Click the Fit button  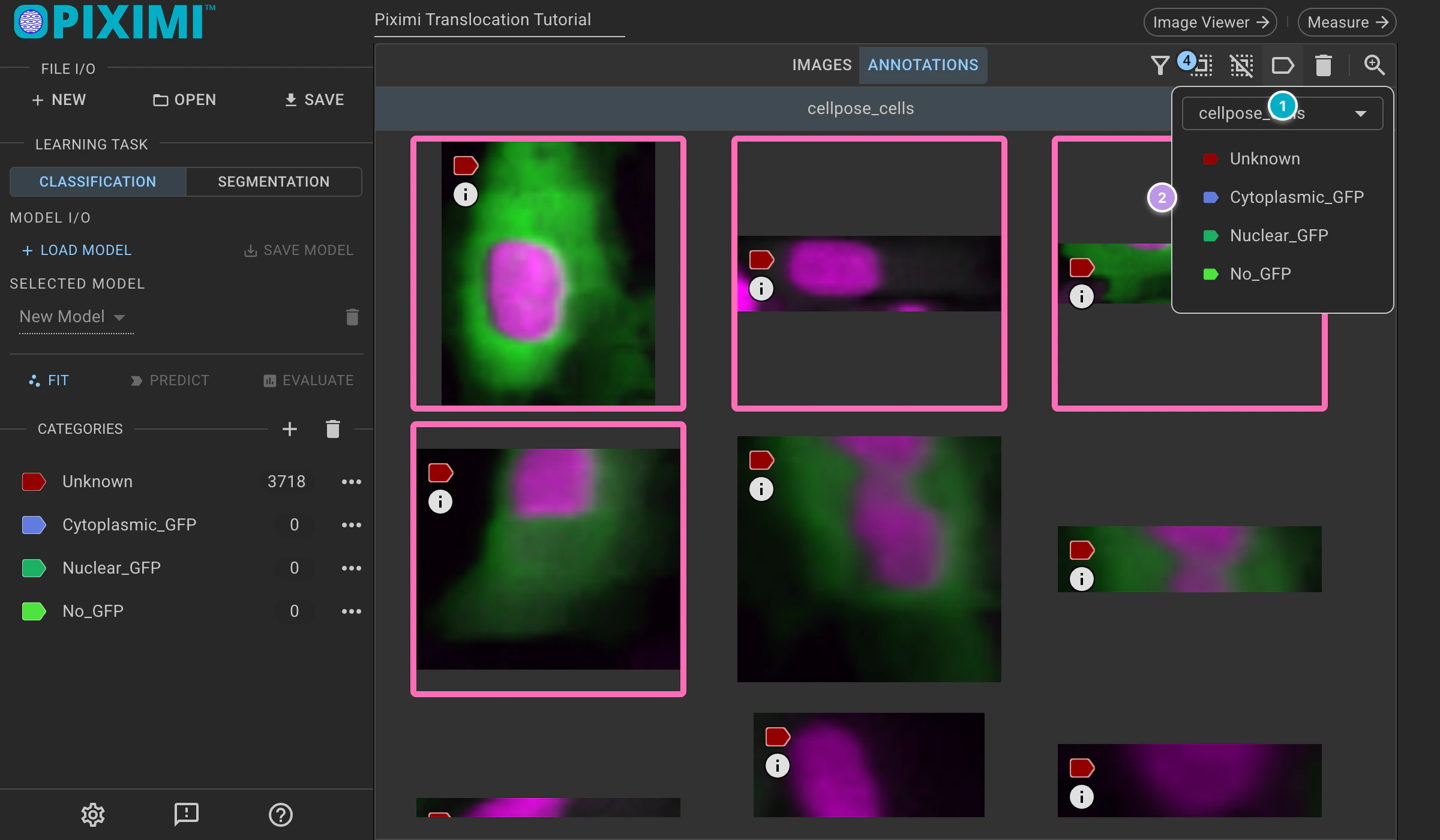tap(49, 380)
